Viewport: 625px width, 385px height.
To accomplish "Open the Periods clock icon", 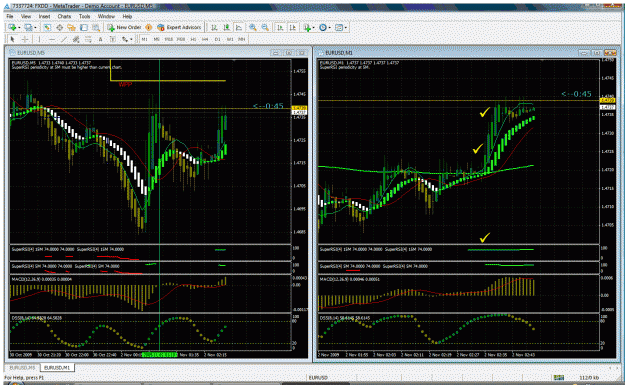I will click(322, 27).
